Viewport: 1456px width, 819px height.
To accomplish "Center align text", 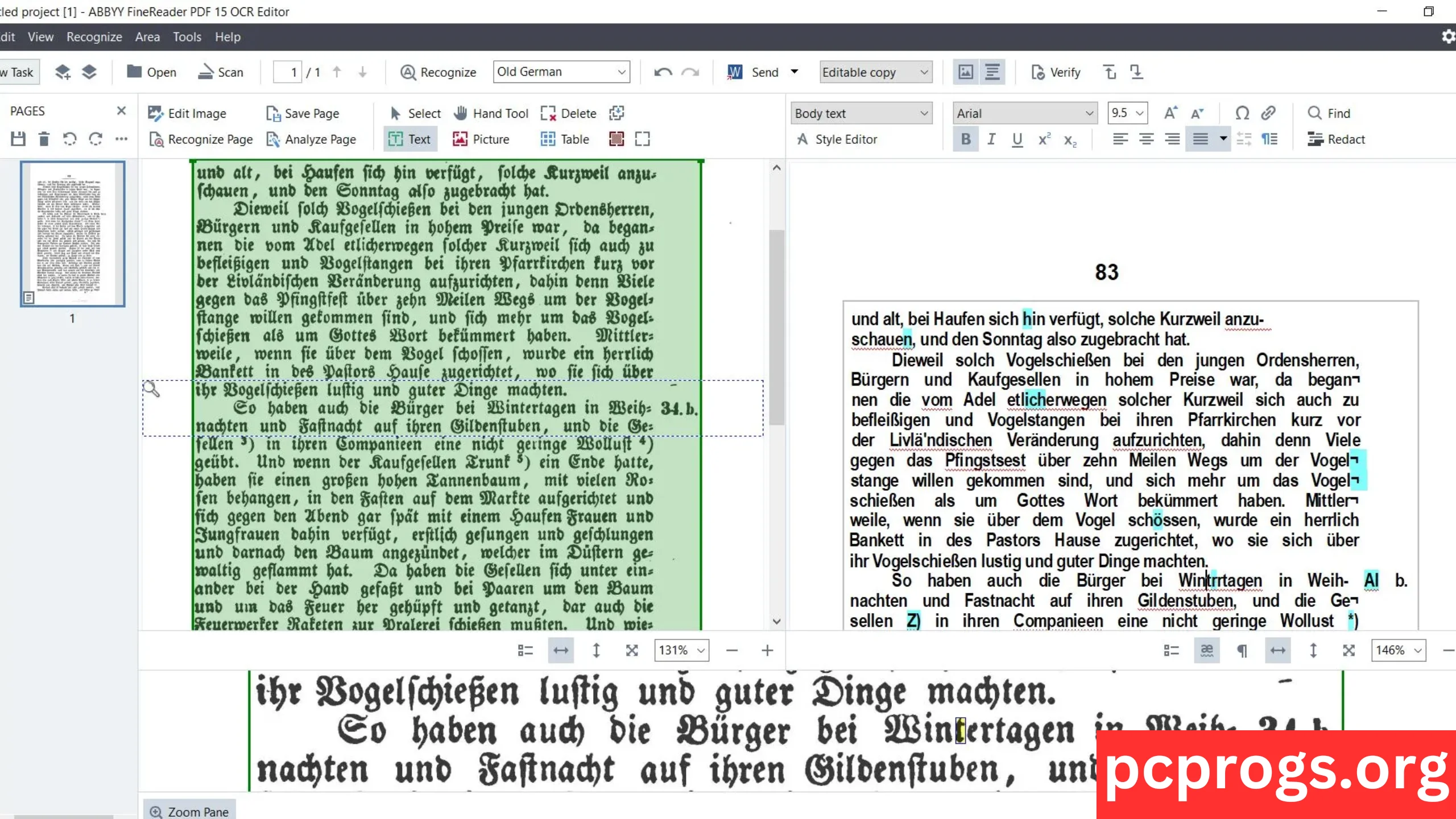I will click(x=1146, y=139).
